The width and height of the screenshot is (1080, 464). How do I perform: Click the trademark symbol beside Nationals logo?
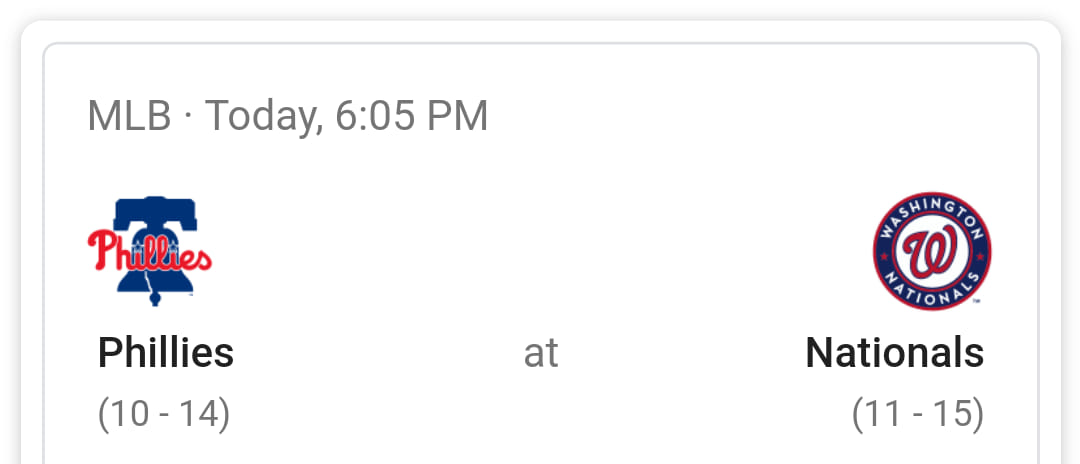click(x=977, y=302)
